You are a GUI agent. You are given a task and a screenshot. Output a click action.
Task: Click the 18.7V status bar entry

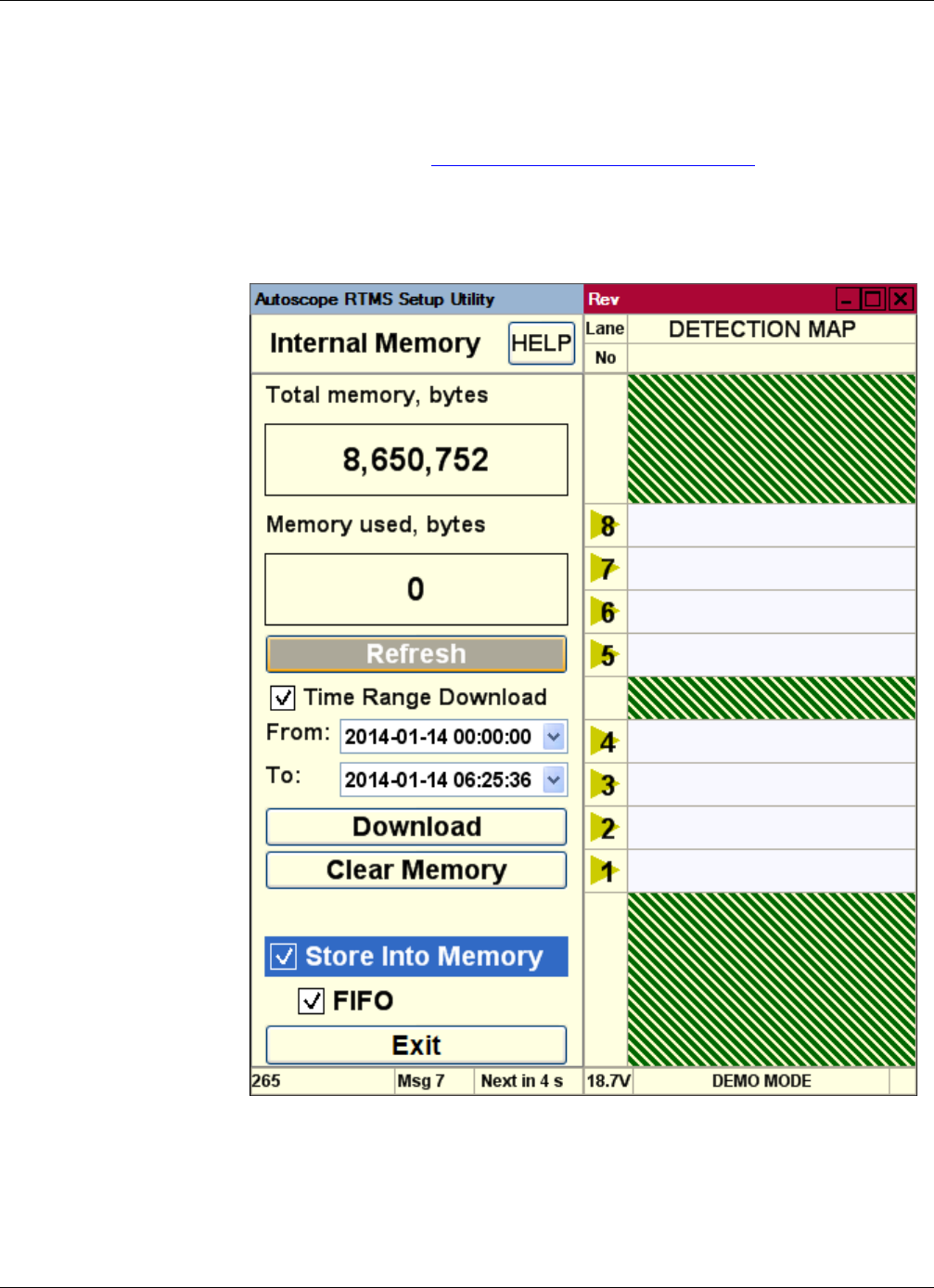click(608, 1081)
